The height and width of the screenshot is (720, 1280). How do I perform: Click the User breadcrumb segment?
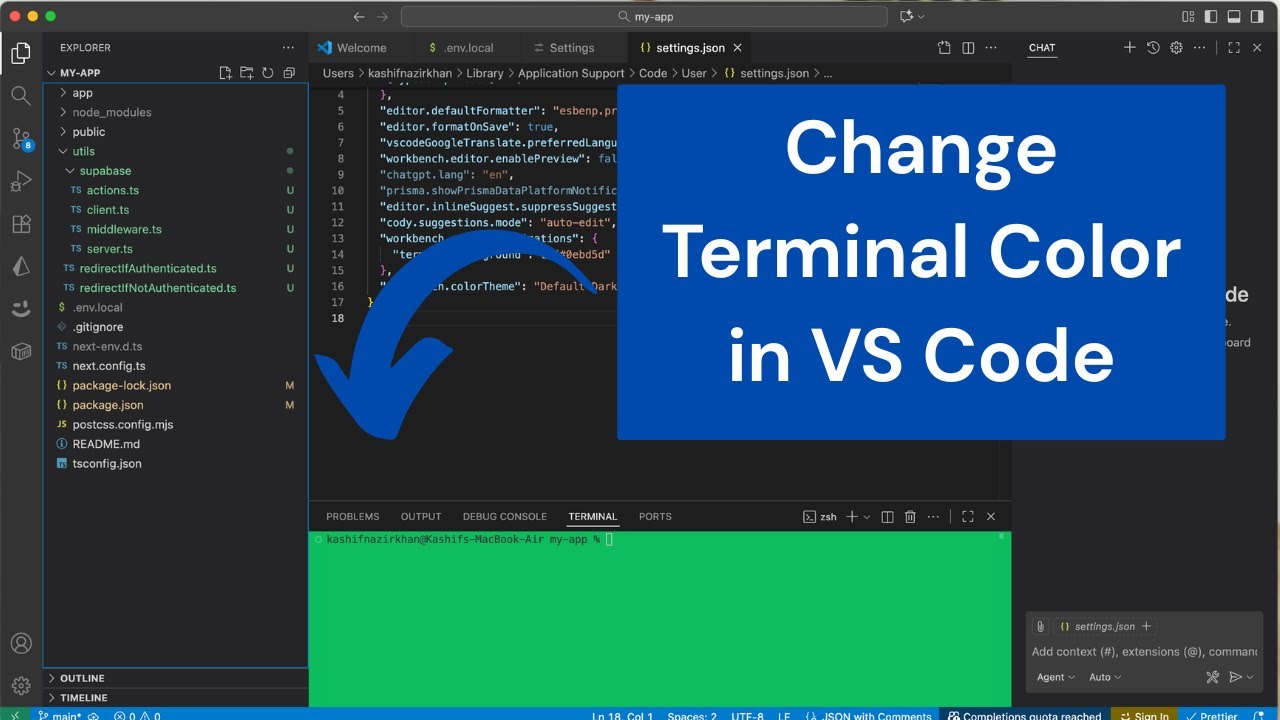[x=694, y=73]
